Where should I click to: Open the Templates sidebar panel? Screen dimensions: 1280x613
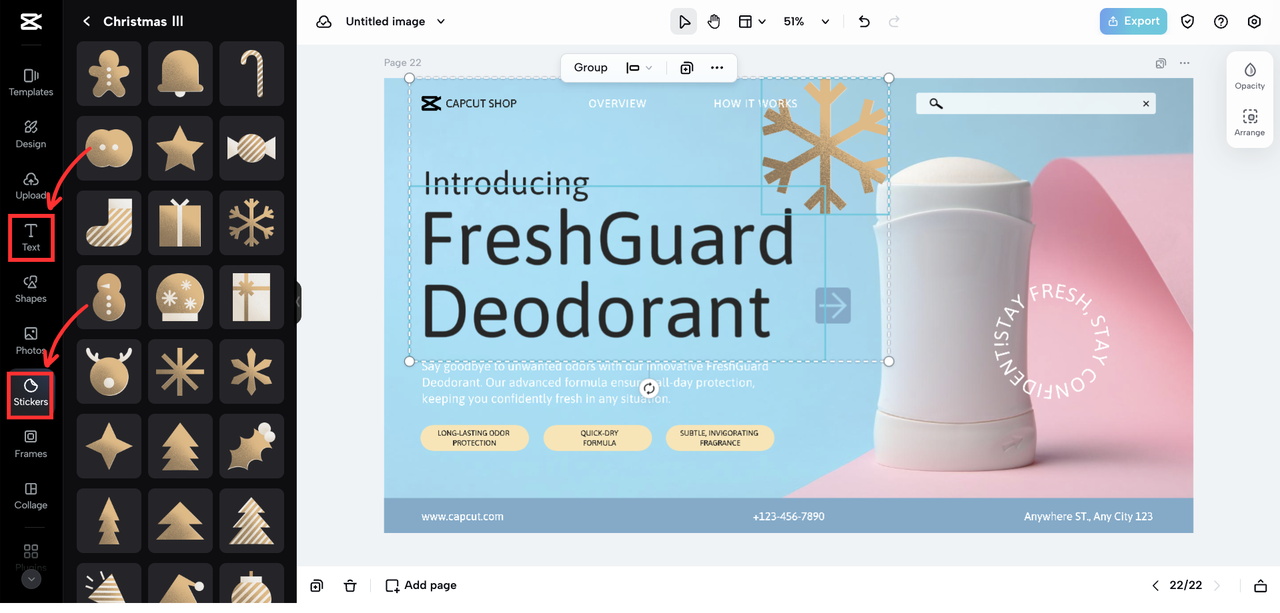(31, 82)
